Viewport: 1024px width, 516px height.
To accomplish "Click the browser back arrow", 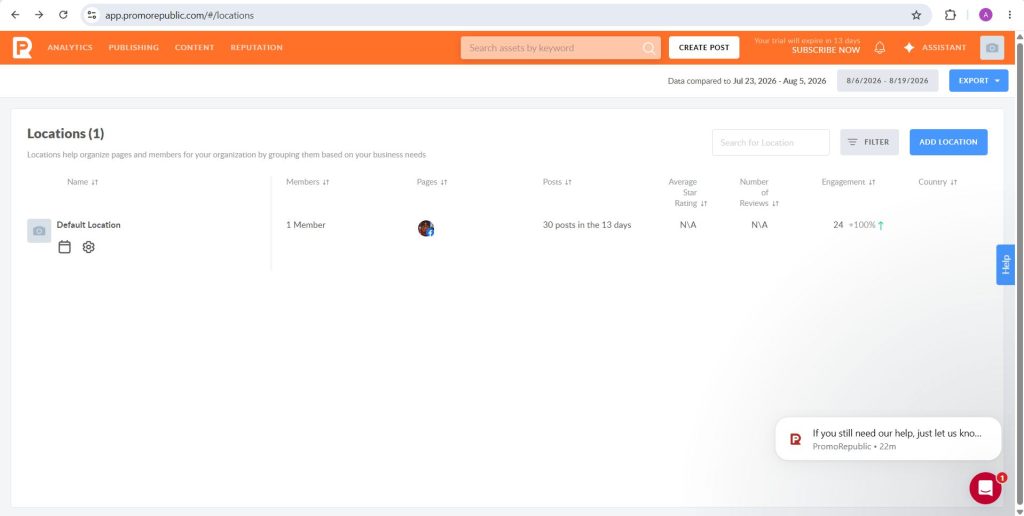I will coord(15,15).
